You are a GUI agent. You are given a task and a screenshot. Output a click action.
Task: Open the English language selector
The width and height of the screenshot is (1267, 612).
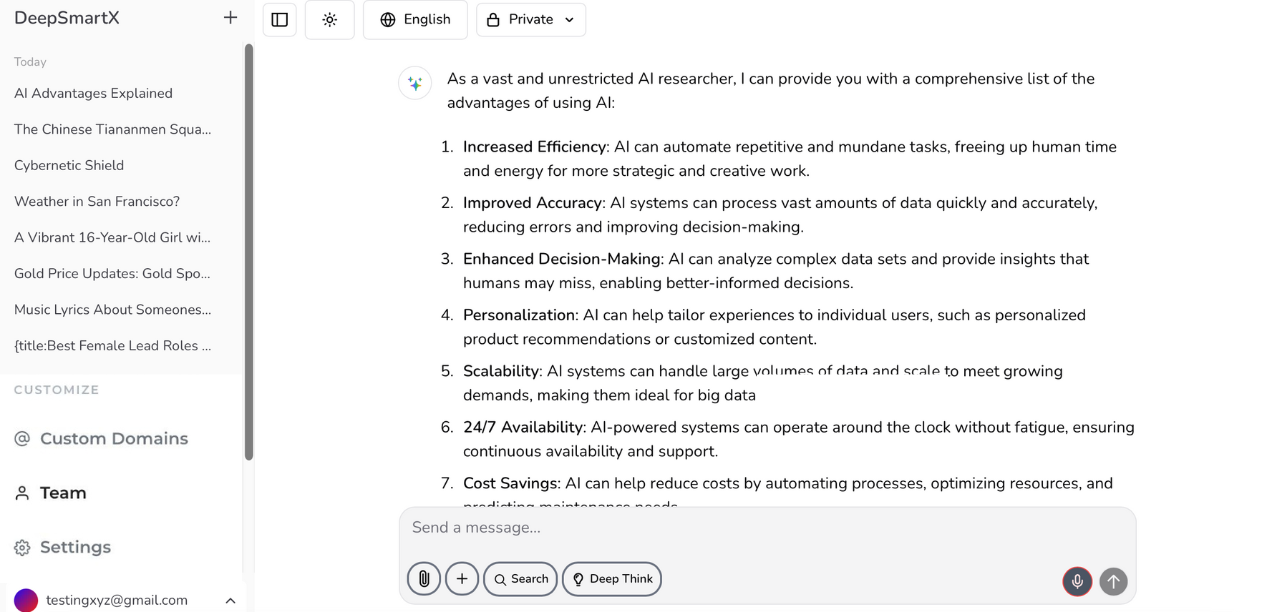(415, 20)
